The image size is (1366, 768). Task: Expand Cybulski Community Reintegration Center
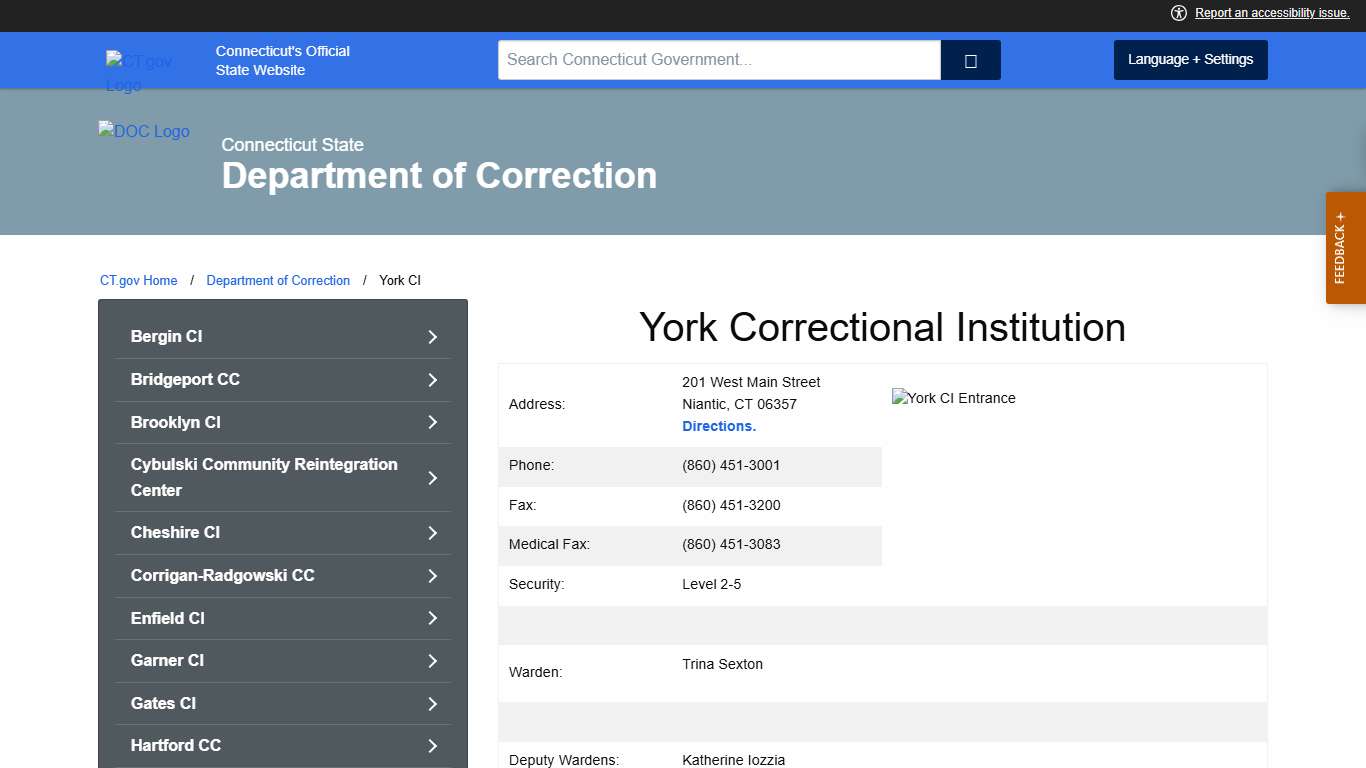pos(282,477)
